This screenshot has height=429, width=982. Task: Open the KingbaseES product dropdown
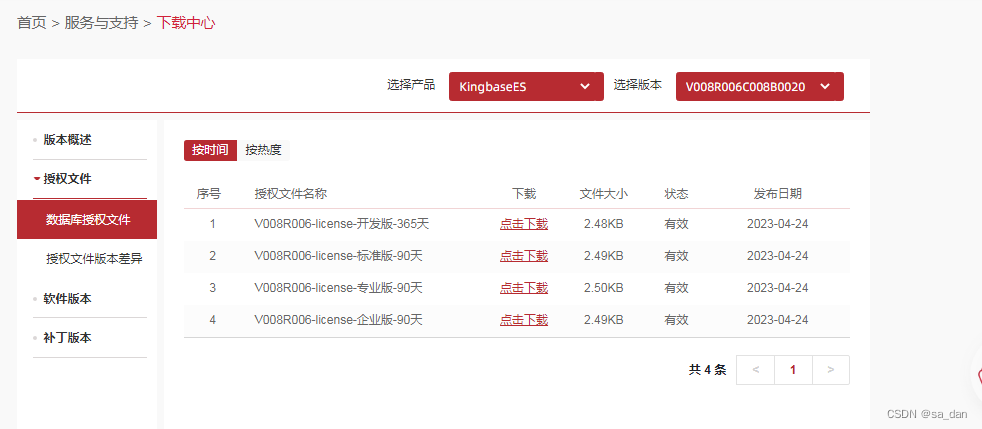[526, 86]
